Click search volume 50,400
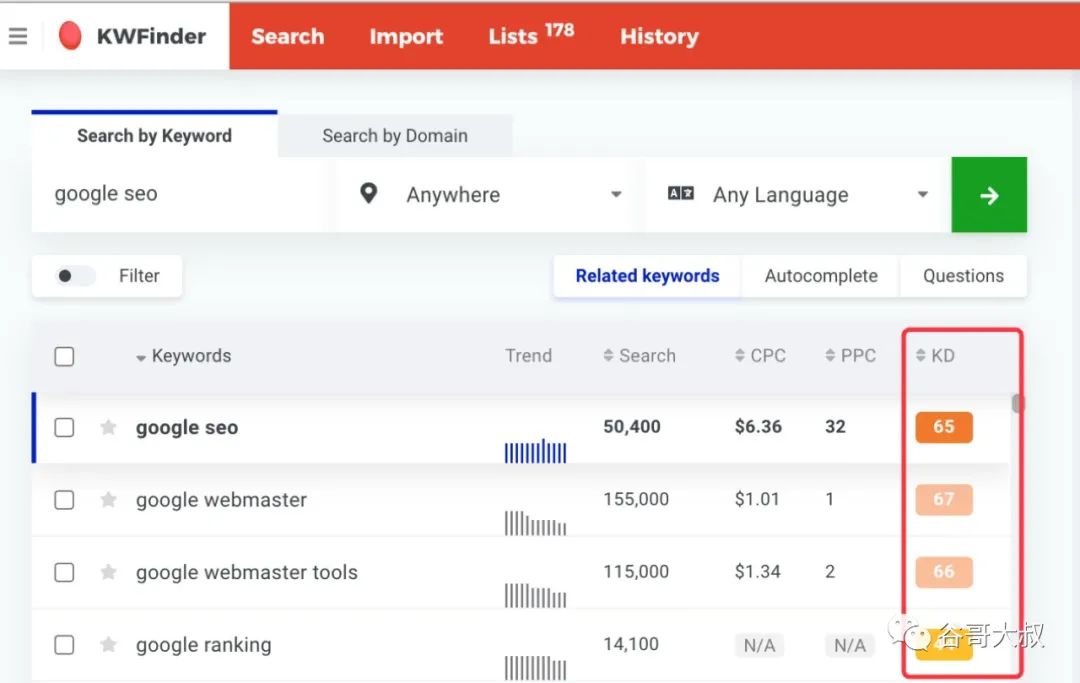Viewport: 1080px width, 683px height. click(632, 427)
